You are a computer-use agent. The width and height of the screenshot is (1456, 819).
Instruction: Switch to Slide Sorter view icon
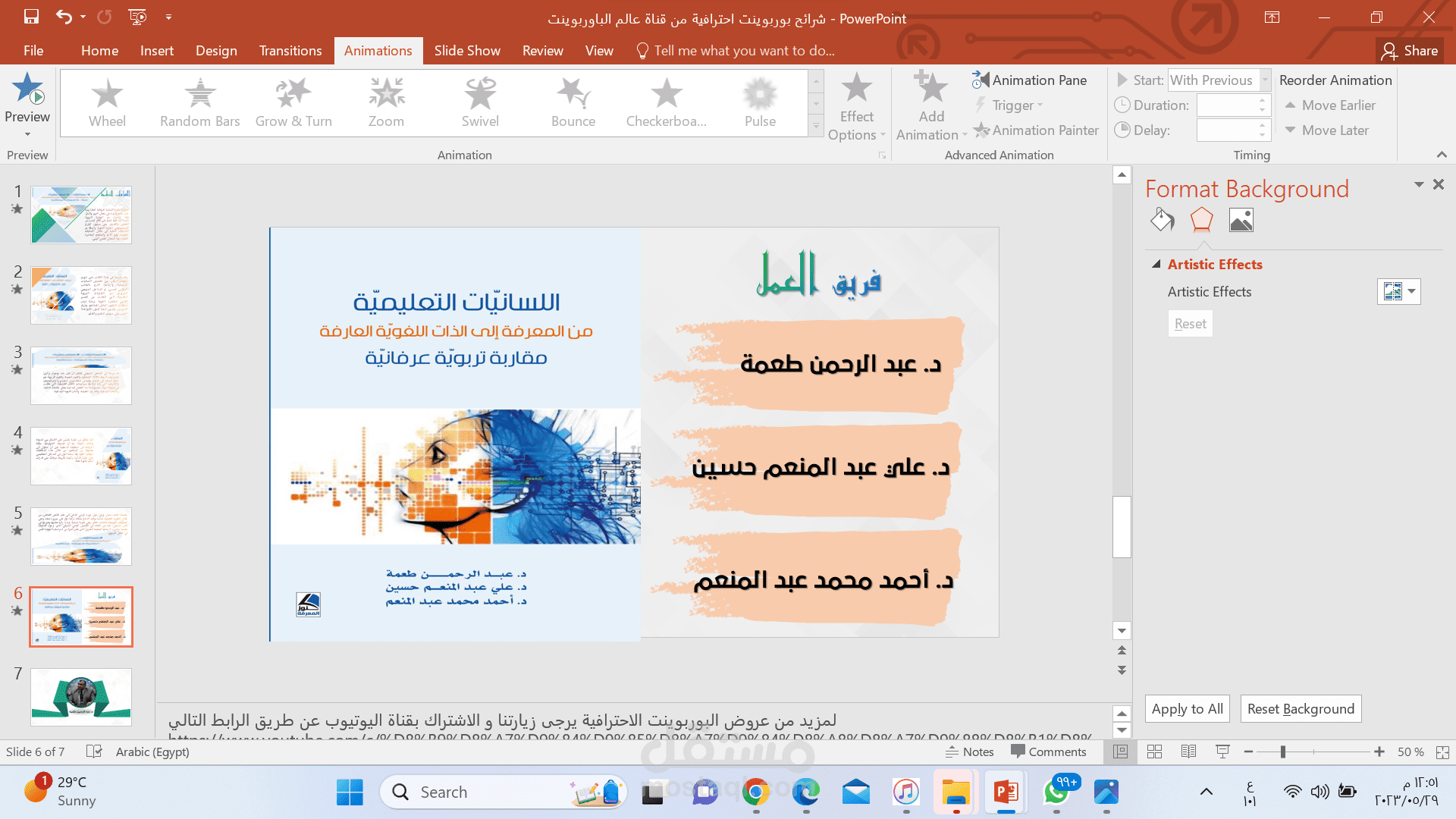[x=1154, y=752]
